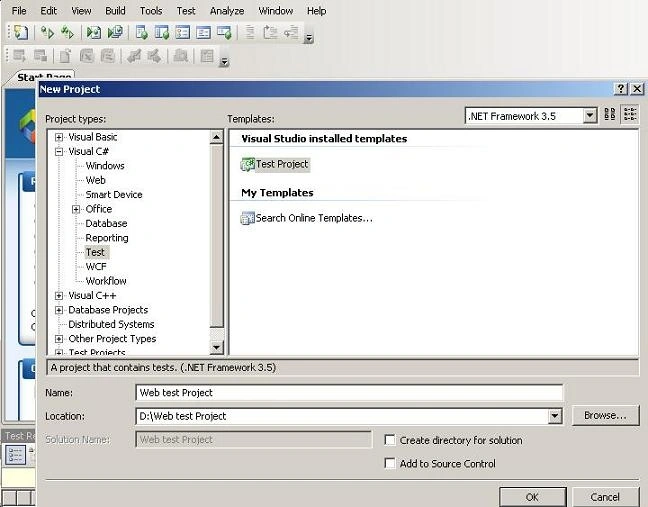Click the Browse... button
This screenshot has height=507, width=648.
[x=605, y=415]
